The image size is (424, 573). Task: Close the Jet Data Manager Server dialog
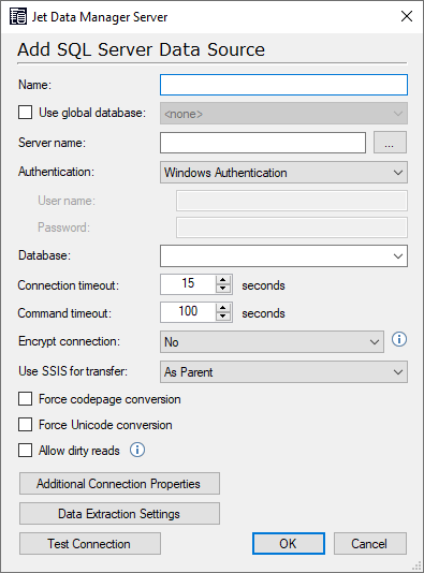click(x=406, y=16)
